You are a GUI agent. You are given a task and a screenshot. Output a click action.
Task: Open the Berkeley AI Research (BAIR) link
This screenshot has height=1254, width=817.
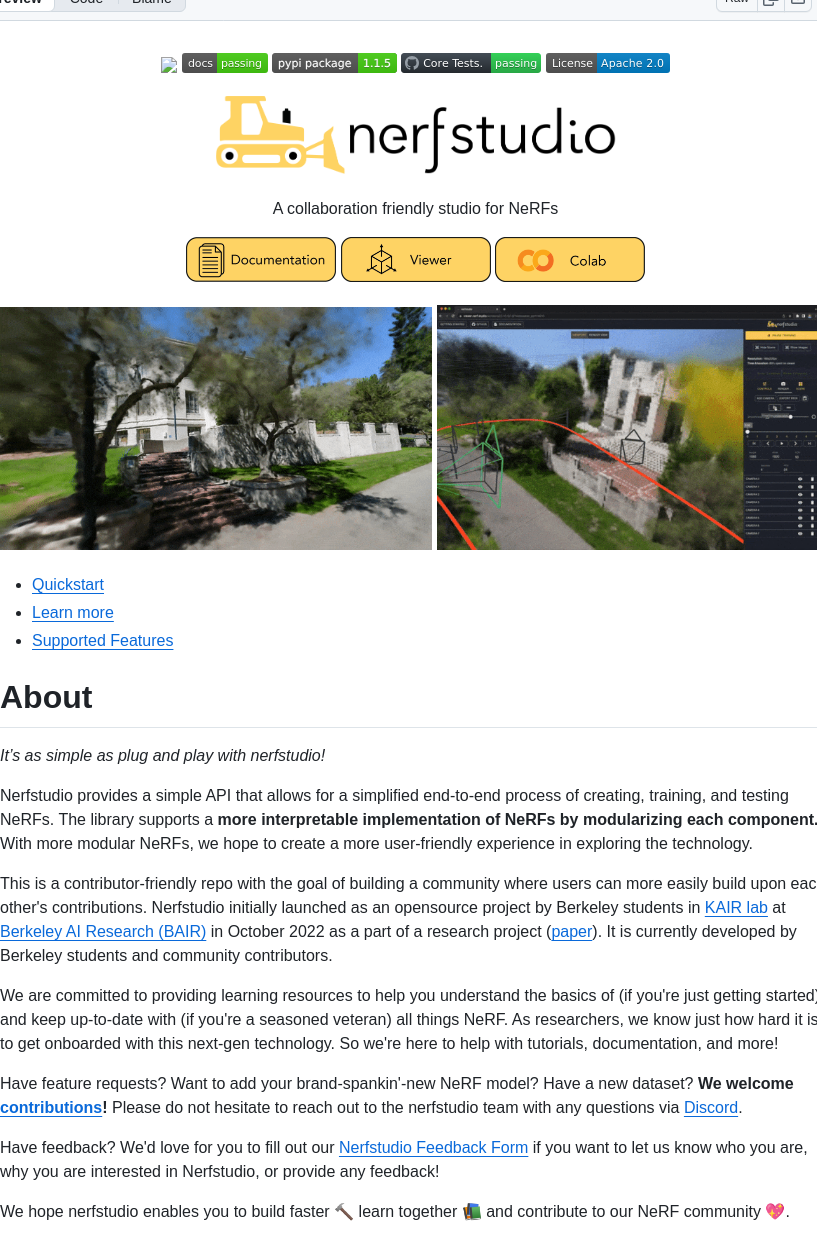pyautogui.click(x=103, y=932)
